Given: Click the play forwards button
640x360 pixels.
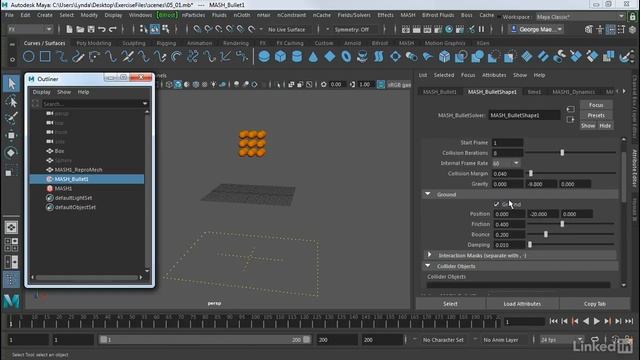Looking at the screenshot, I should coord(597,322).
